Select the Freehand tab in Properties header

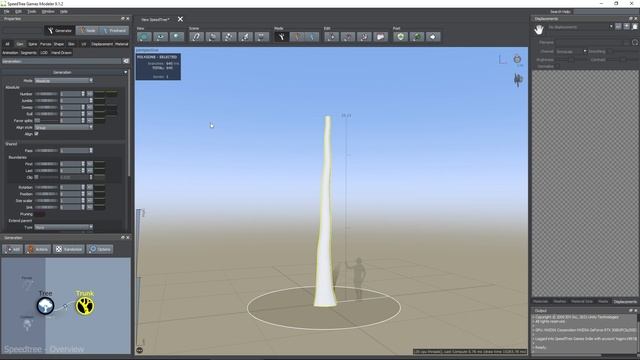(113, 31)
